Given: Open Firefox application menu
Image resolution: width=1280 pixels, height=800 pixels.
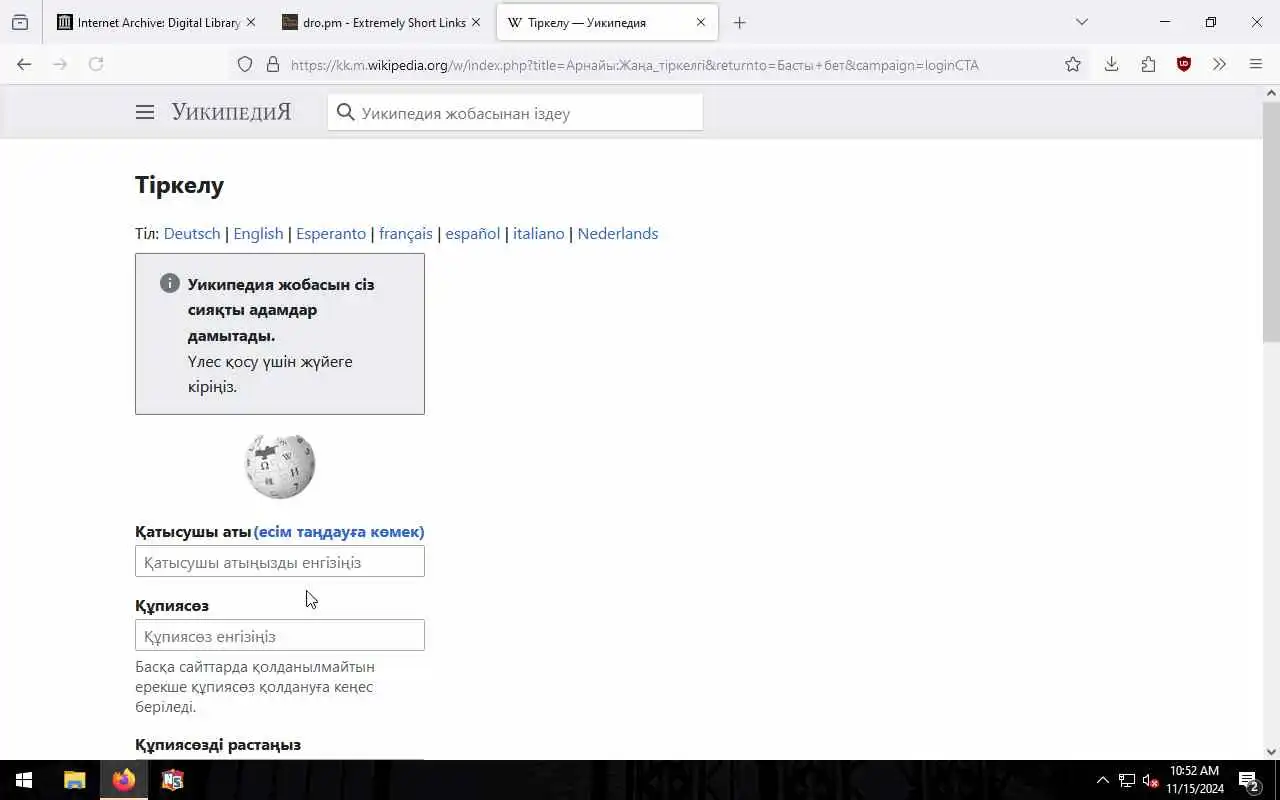Looking at the screenshot, I should pyautogui.click(x=1256, y=64).
